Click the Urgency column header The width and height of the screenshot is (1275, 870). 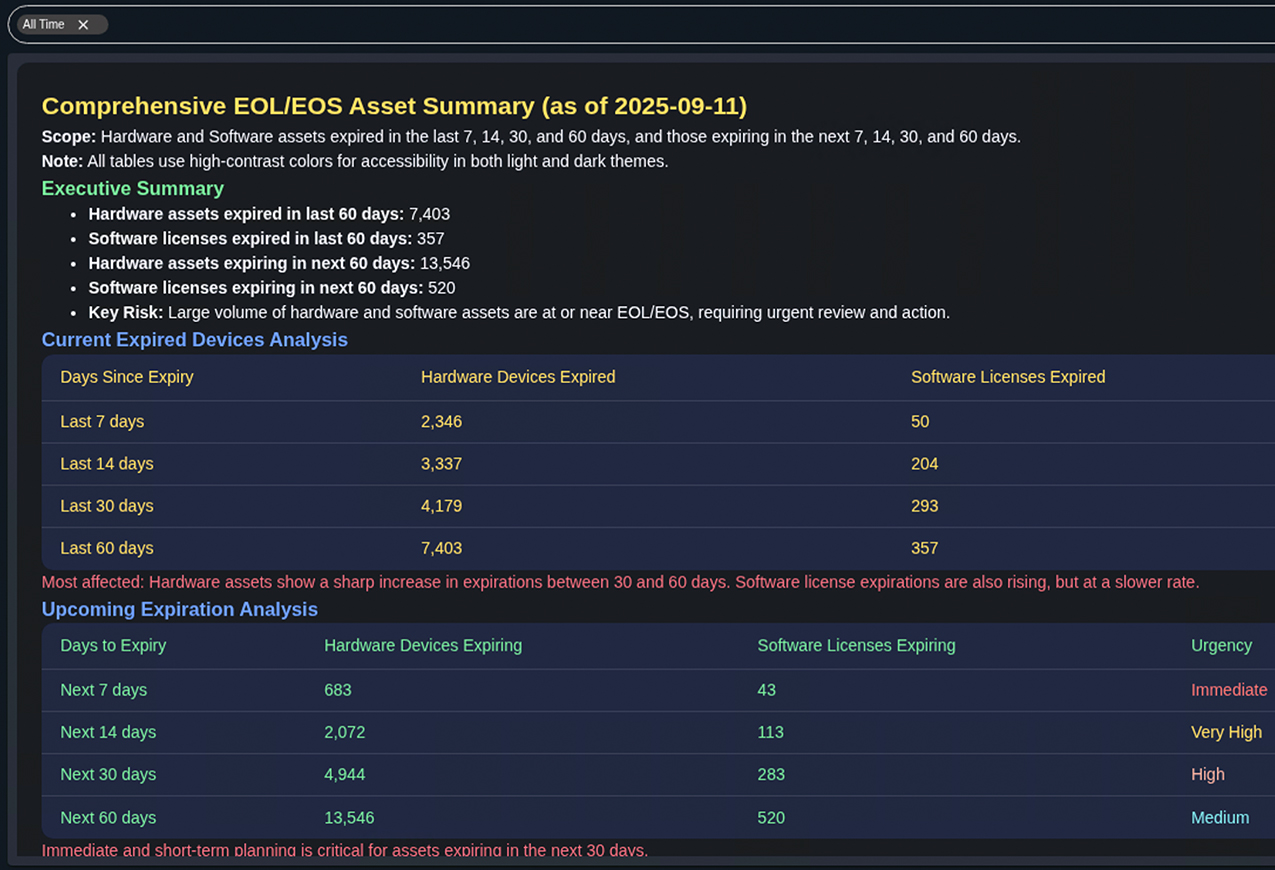point(1221,645)
